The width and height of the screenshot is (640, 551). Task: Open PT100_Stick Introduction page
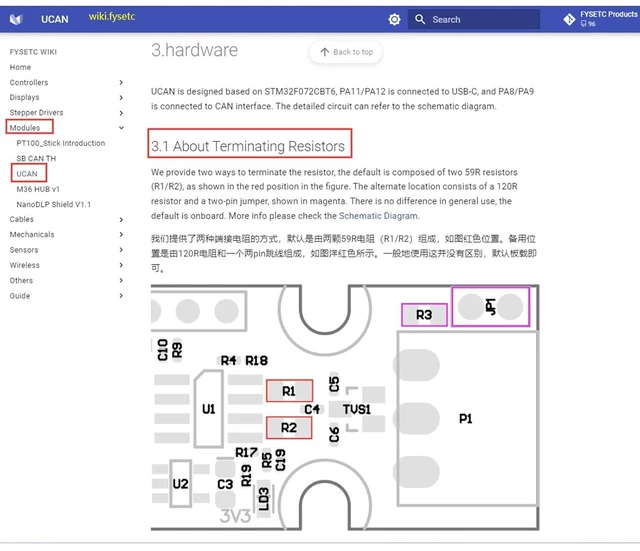pyautogui.click(x=60, y=143)
